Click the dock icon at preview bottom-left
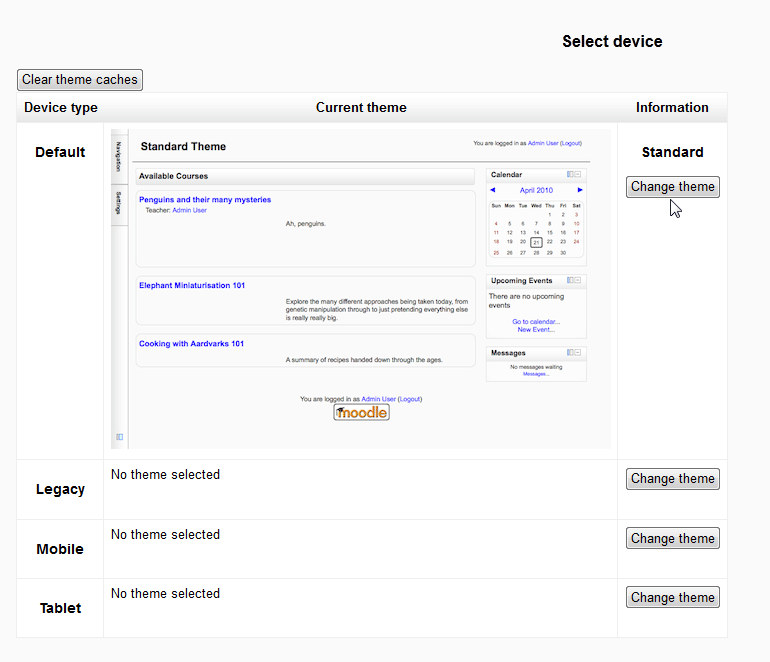 point(120,437)
